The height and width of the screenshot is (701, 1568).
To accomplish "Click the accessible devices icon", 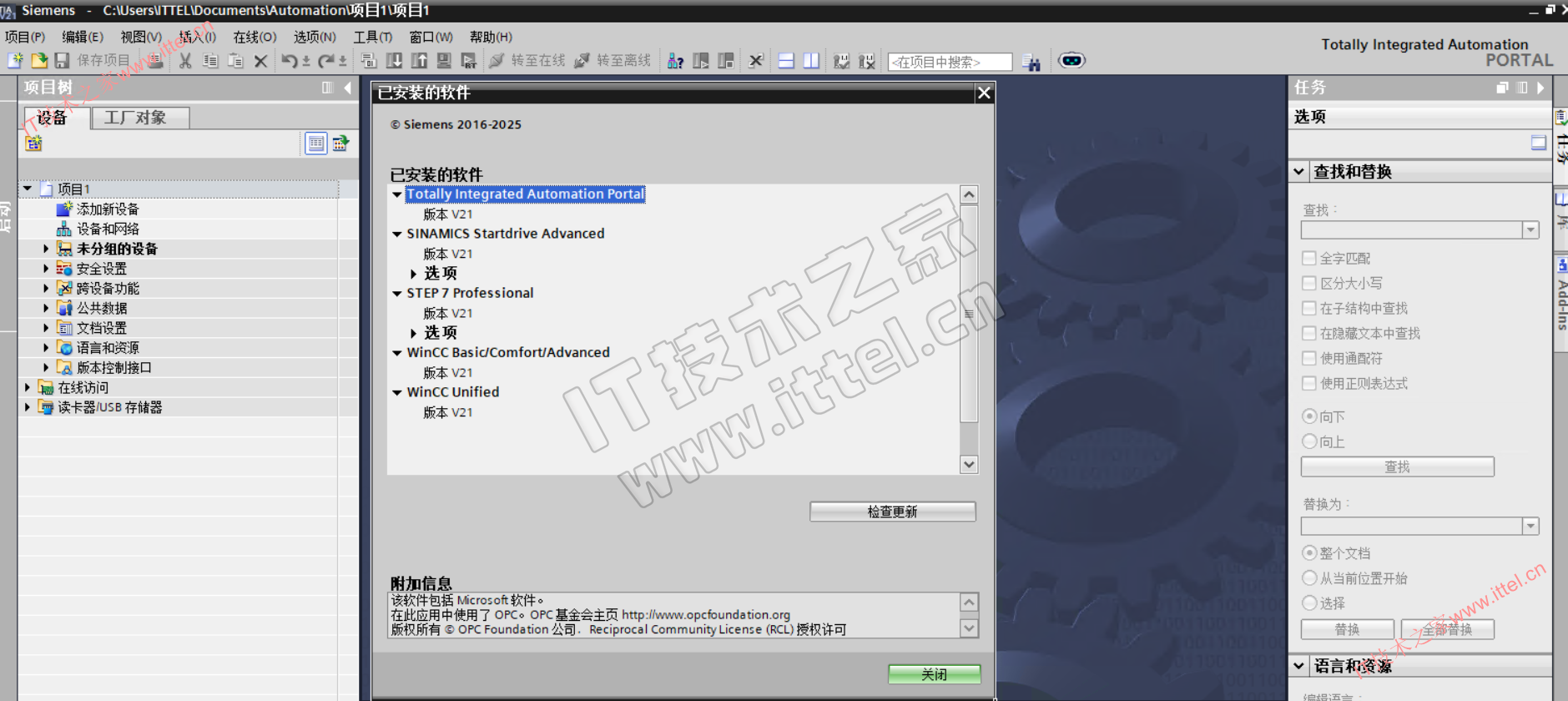I will (x=675, y=61).
